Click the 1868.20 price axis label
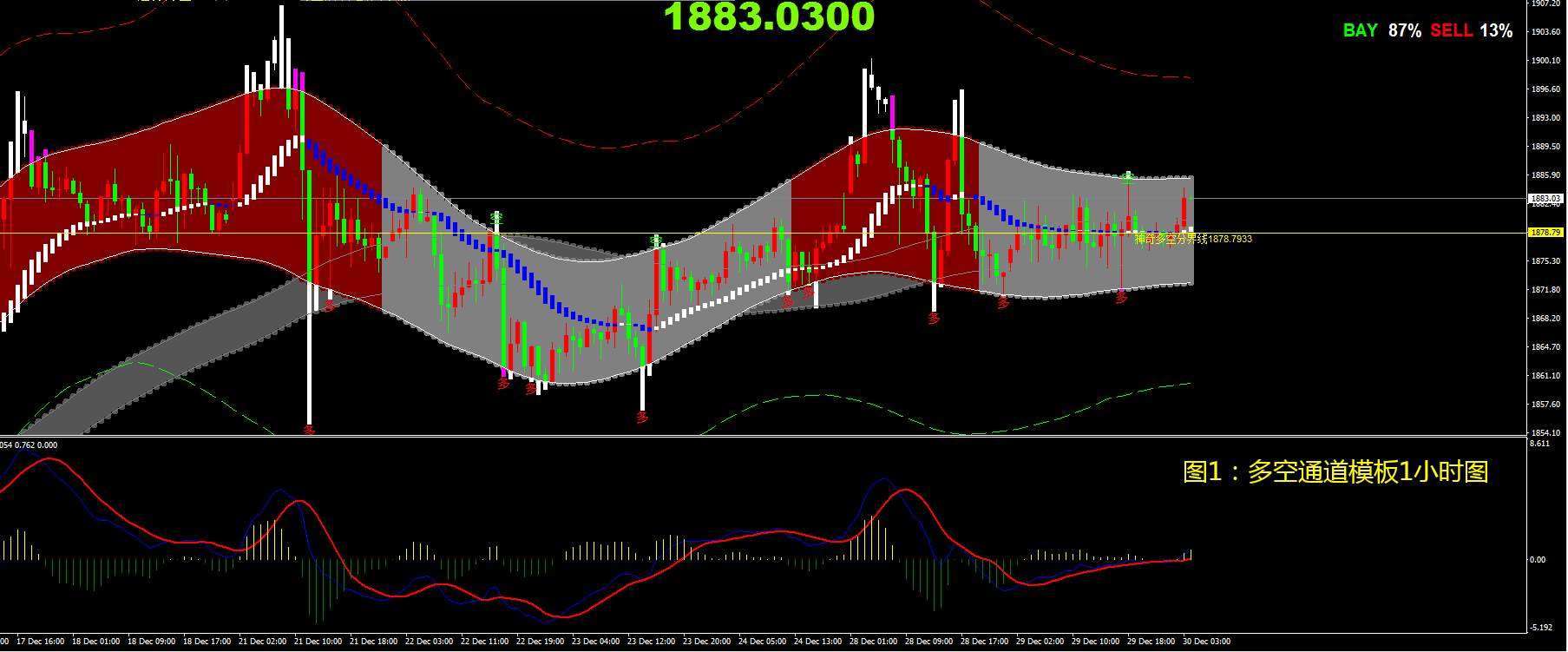Viewport: 1568px width, 652px height. click(1546, 319)
